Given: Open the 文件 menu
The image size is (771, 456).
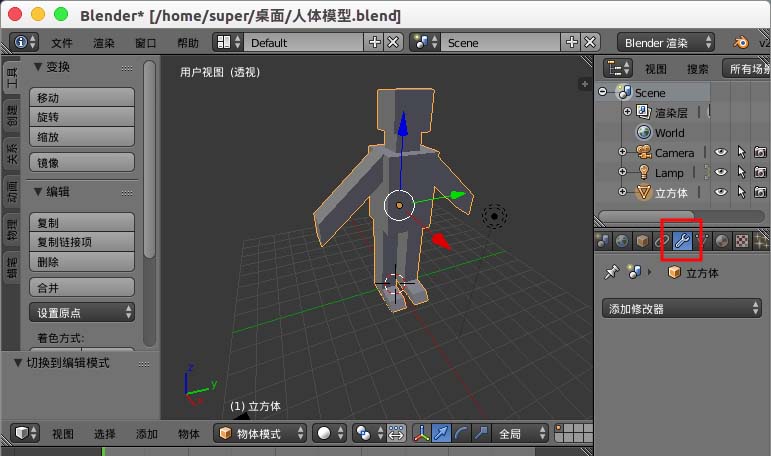Looking at the screenshot, I should [x=61, y=43].
